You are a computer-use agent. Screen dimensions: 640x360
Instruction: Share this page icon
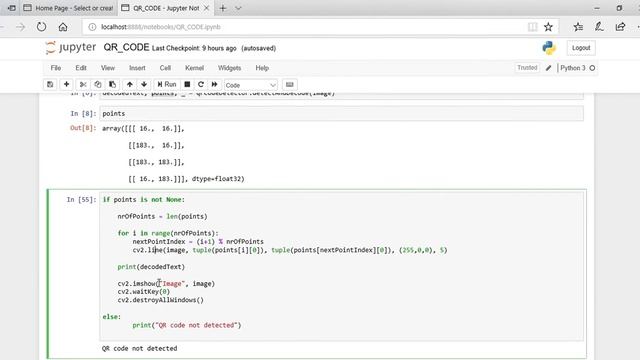click(620, 27)
